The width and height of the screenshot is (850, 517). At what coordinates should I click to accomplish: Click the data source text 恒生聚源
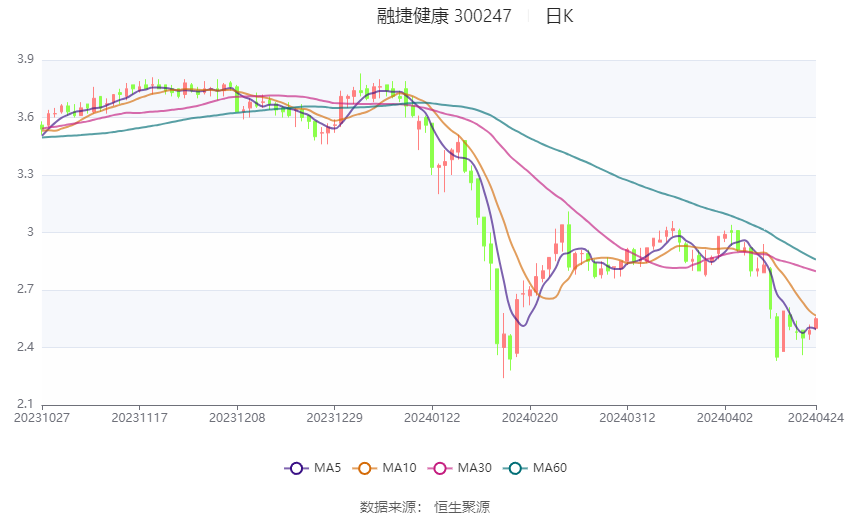point(462,507)
